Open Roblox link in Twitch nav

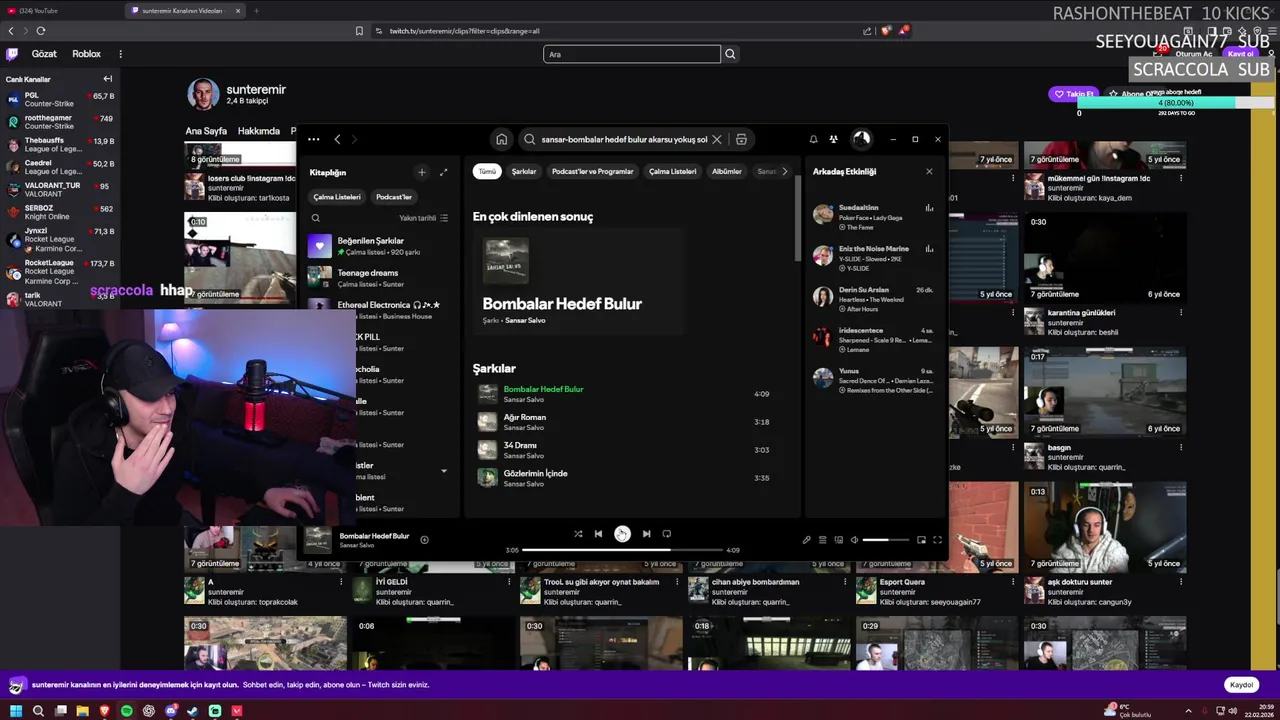(86, 54)
